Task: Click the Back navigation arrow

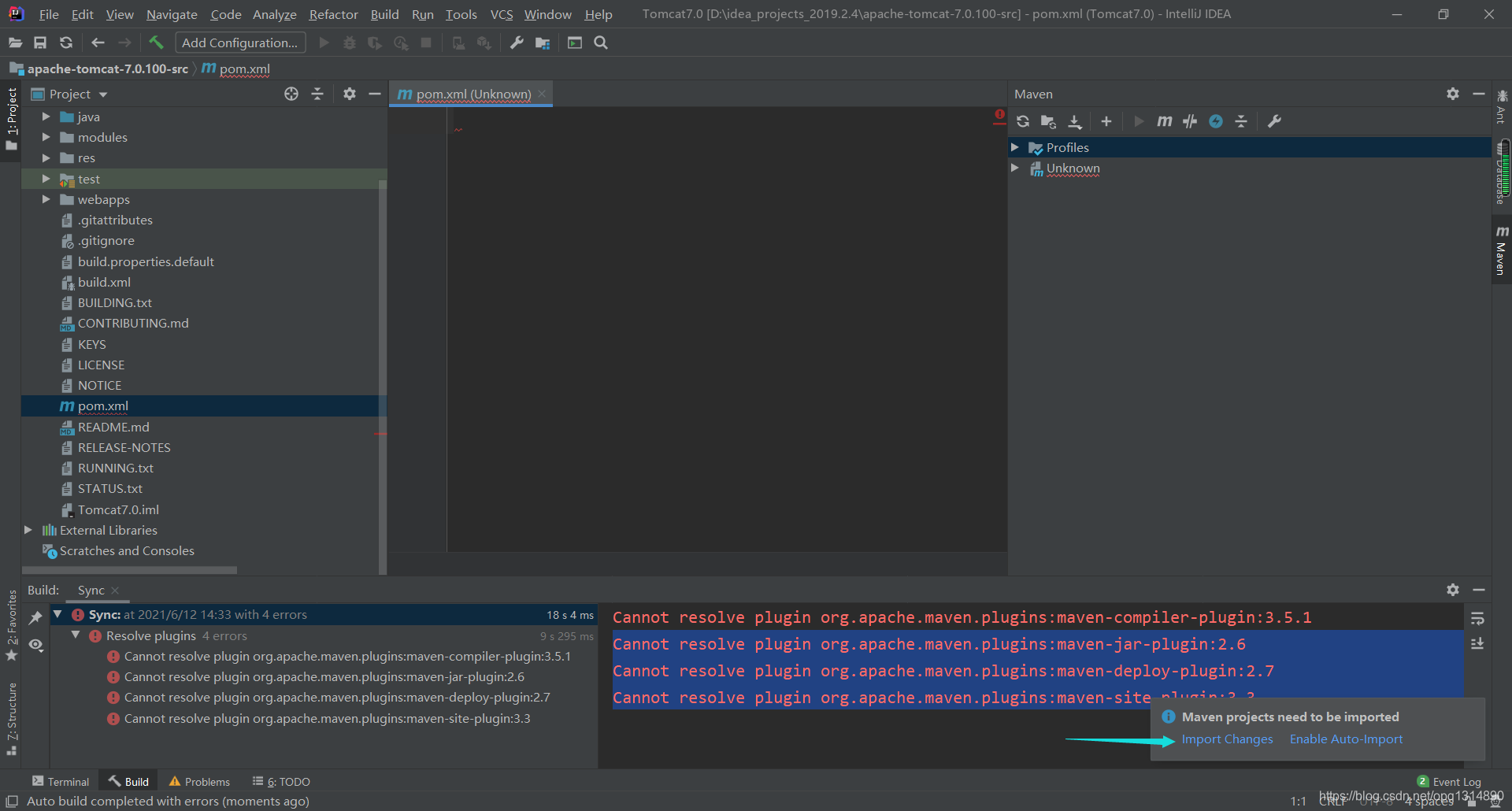Action: point(98,43)
